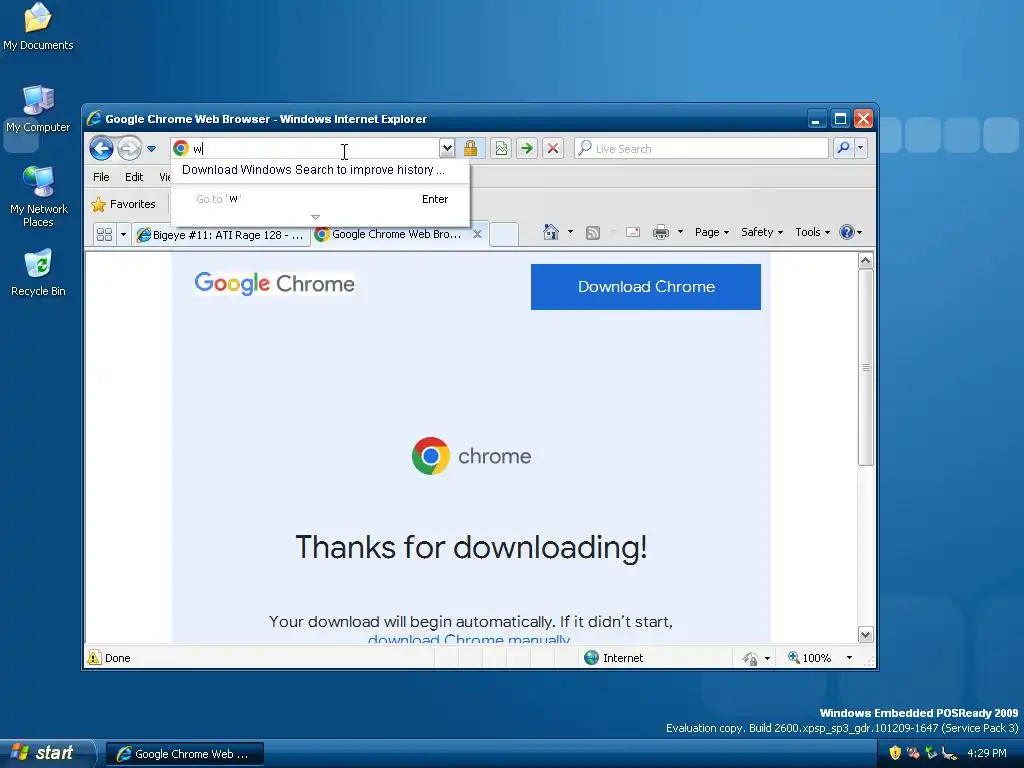Open a new blank tab

(x=504, y=234)
